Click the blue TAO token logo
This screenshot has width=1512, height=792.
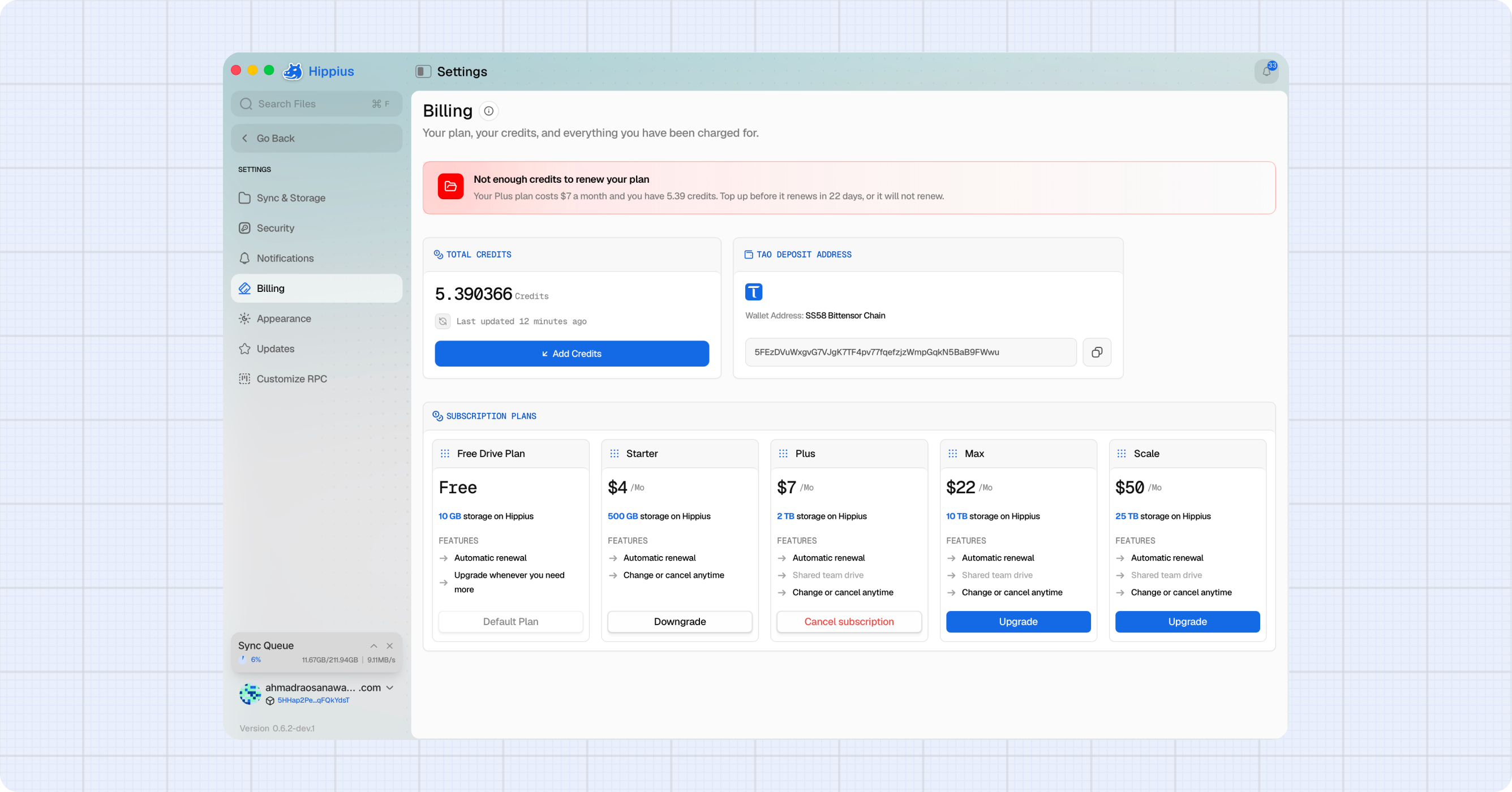click(x=754, y=291)
